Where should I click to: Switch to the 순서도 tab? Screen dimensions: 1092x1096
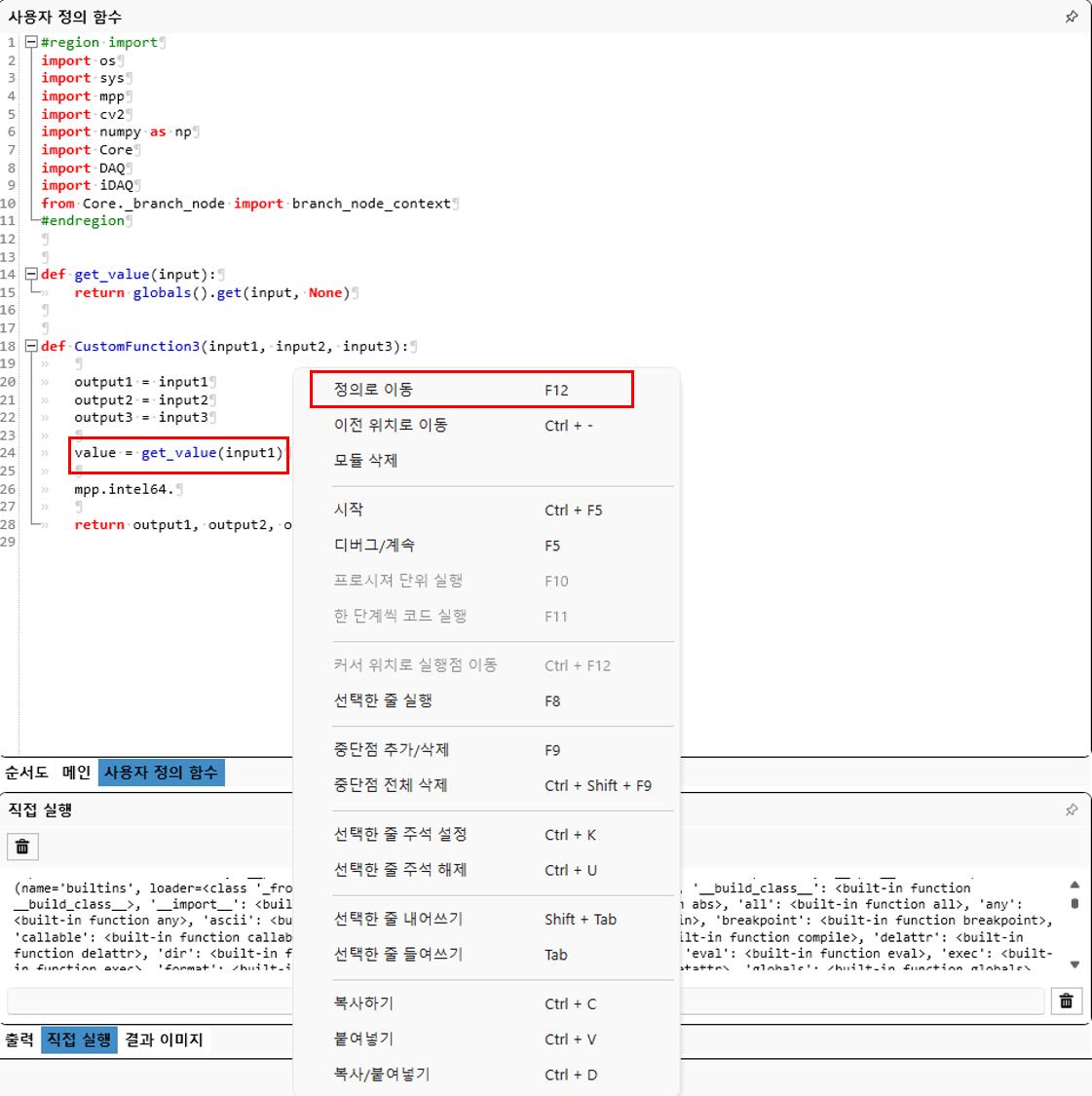pos(26,773)
